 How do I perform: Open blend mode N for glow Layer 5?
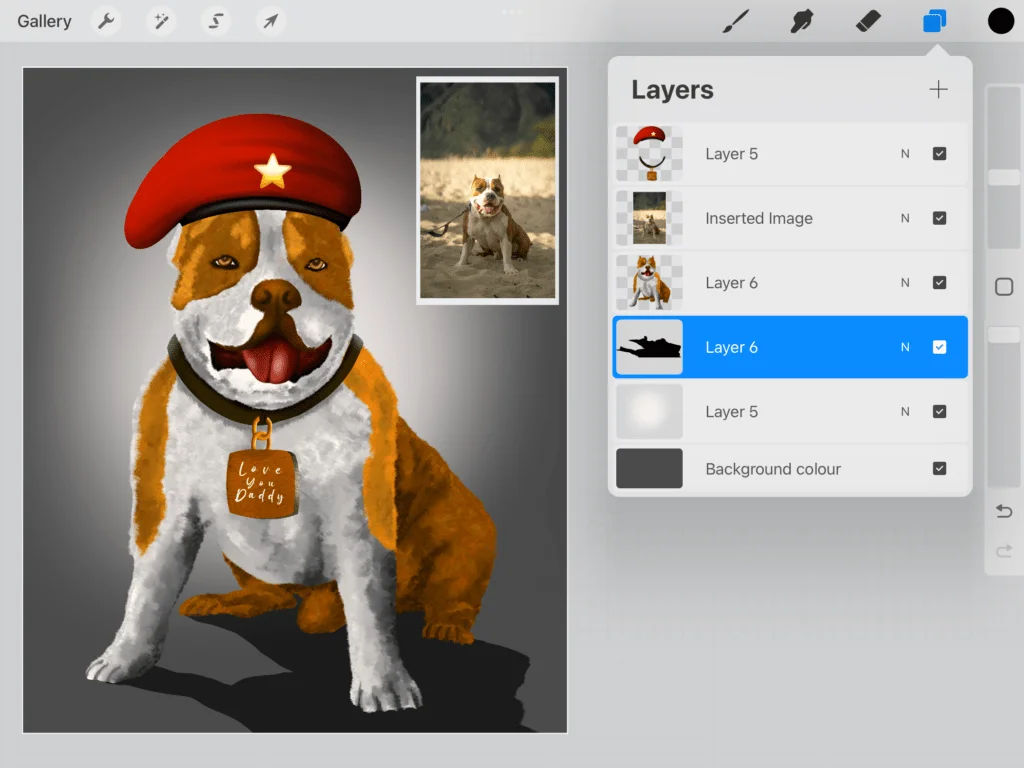[x=905, y=411]
